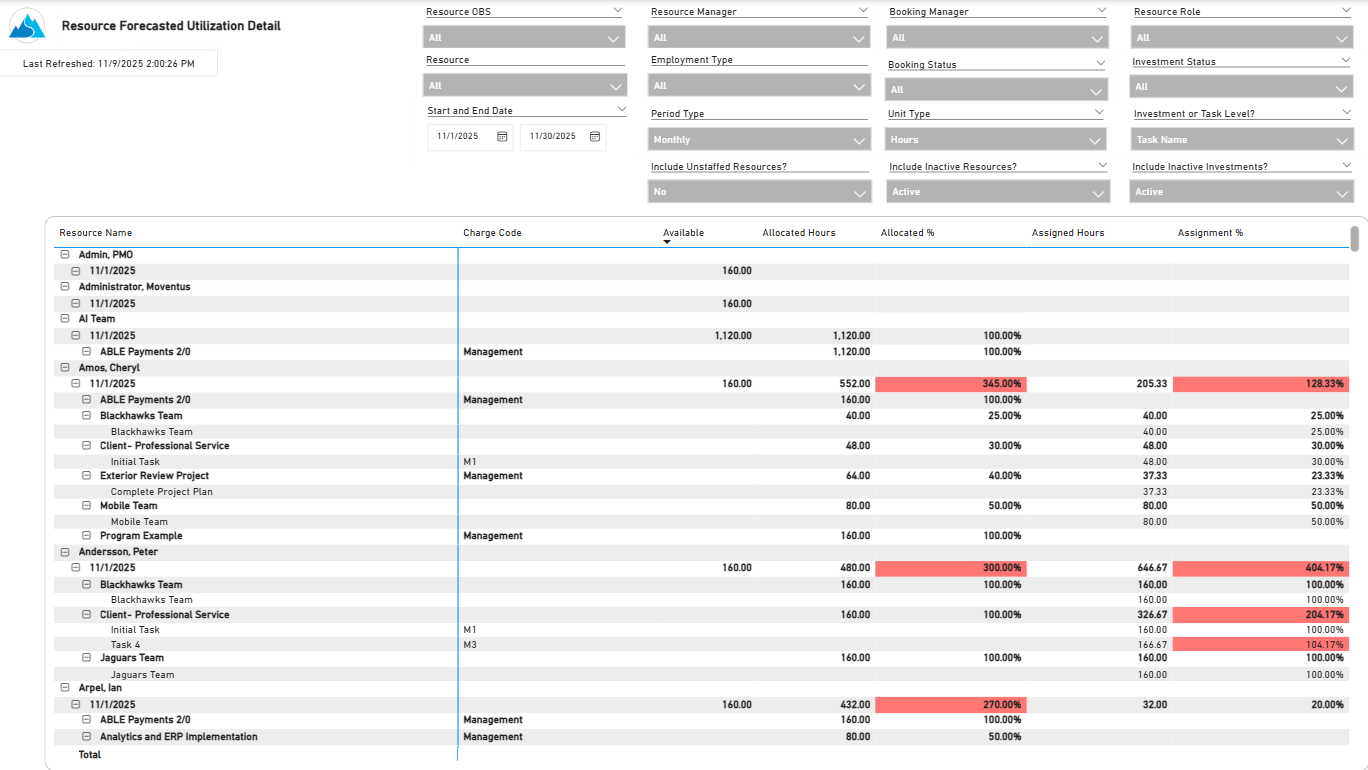Sort by Assignment % column header

tap(1210, 233)
